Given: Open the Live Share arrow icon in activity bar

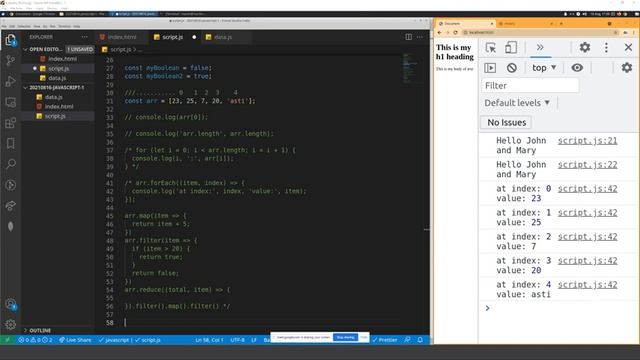Looking at the screenshot, I should click(11, 206).
